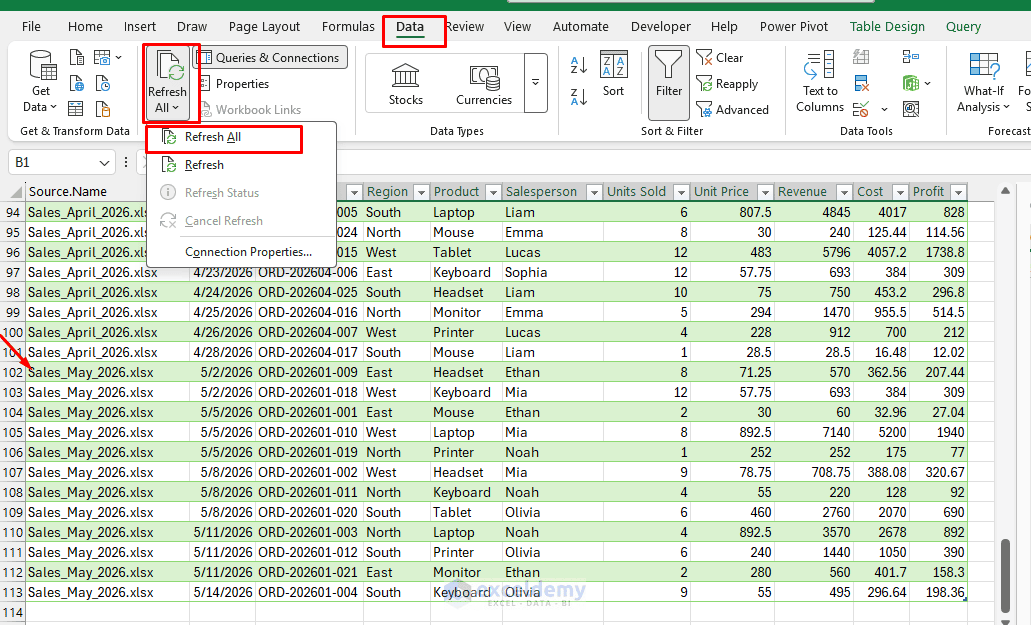Expand the Data Types gallery arrow
Screen dimensions: 1031x625
[535, 83]
